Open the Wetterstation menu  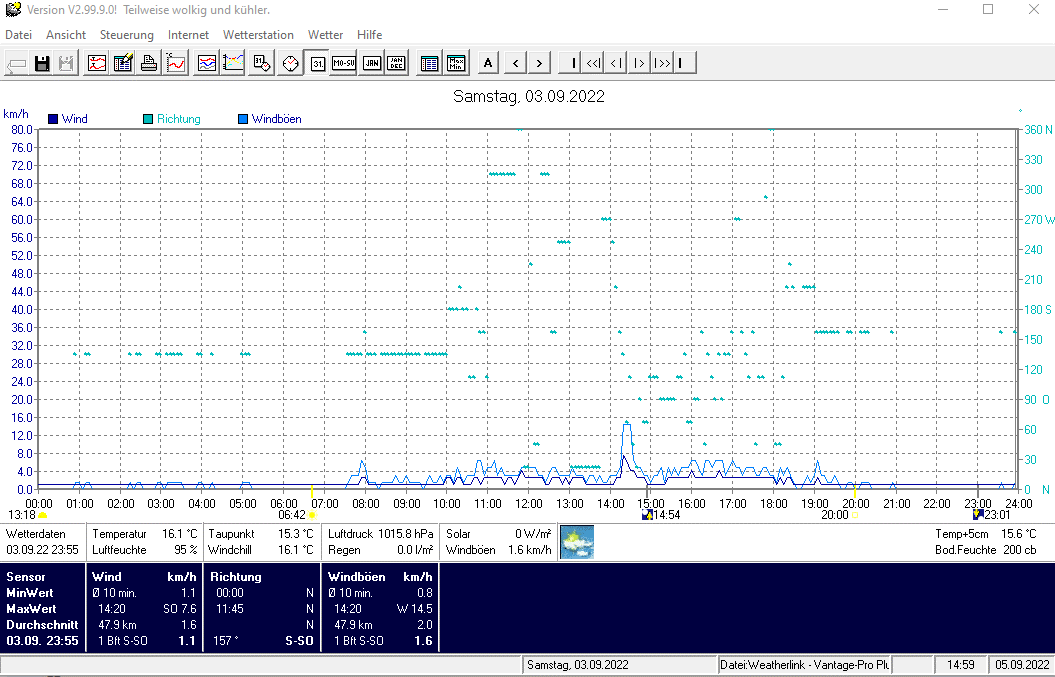[x=258, y=35]
